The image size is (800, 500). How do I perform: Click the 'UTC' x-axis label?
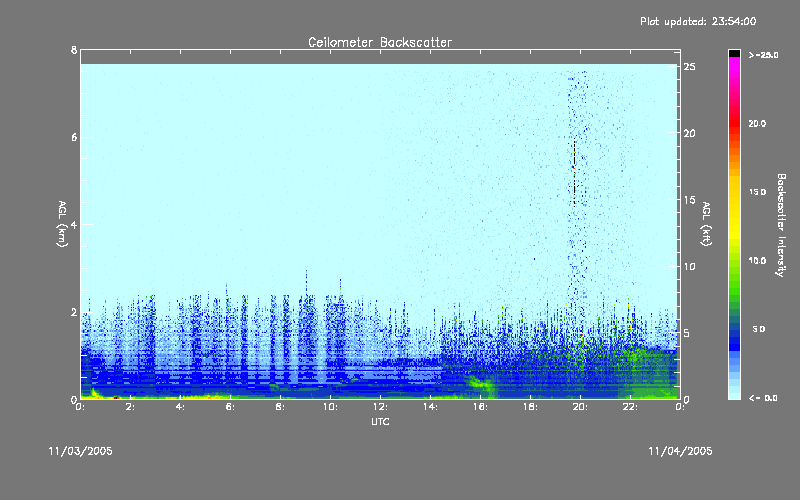click(x=380, y=421)
